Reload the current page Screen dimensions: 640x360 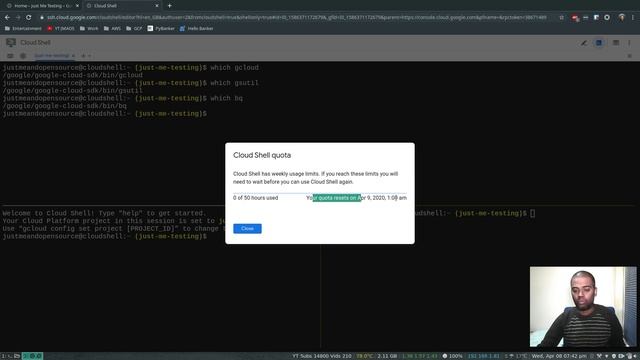[x=29, y=18]
